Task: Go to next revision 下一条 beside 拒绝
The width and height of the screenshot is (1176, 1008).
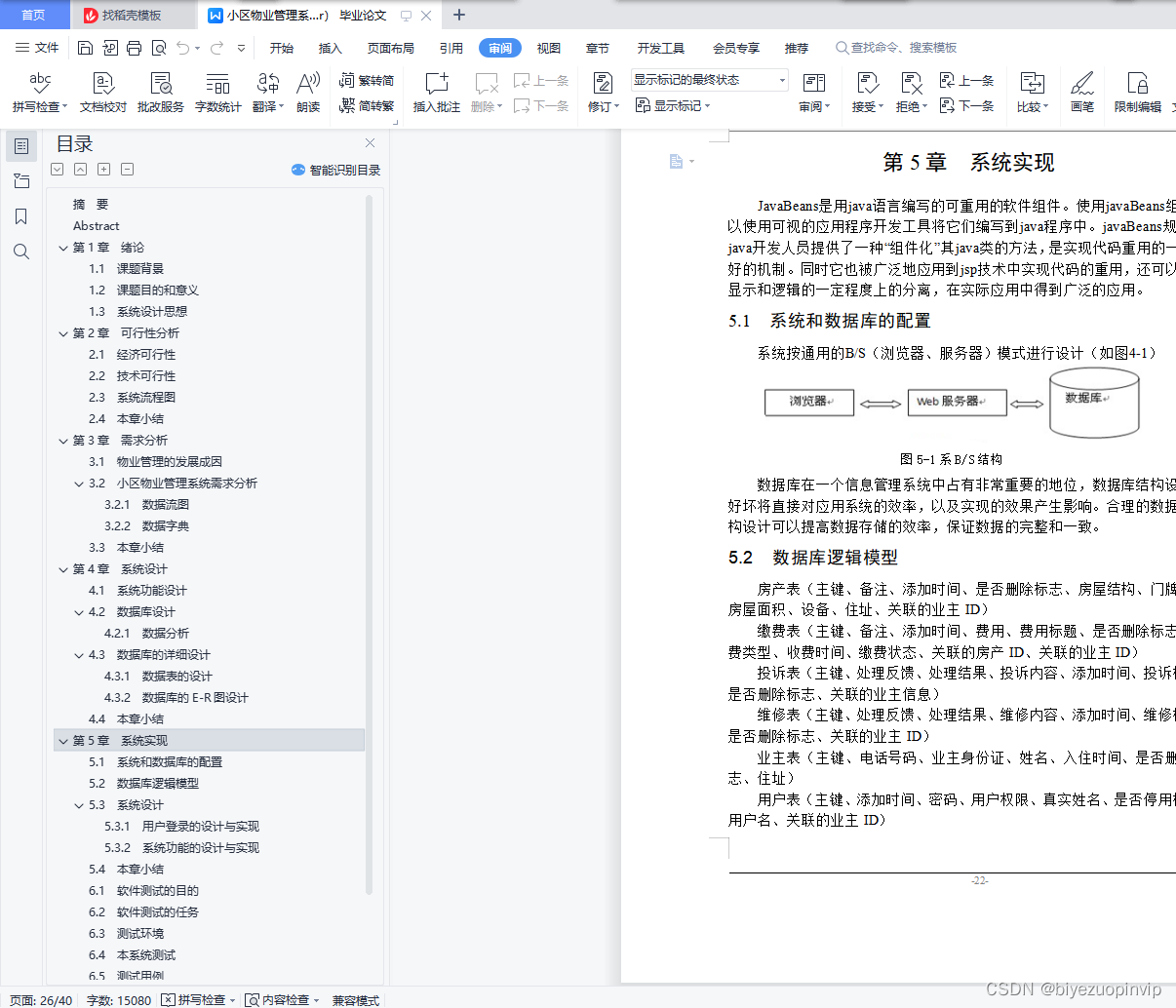Action: pos(966,105)
